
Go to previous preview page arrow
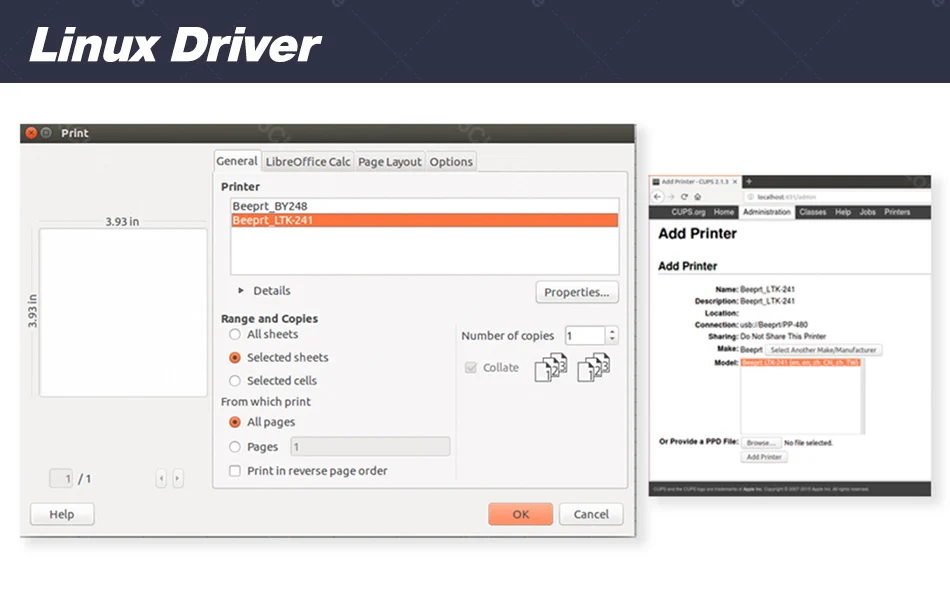(x=161, y=478)
